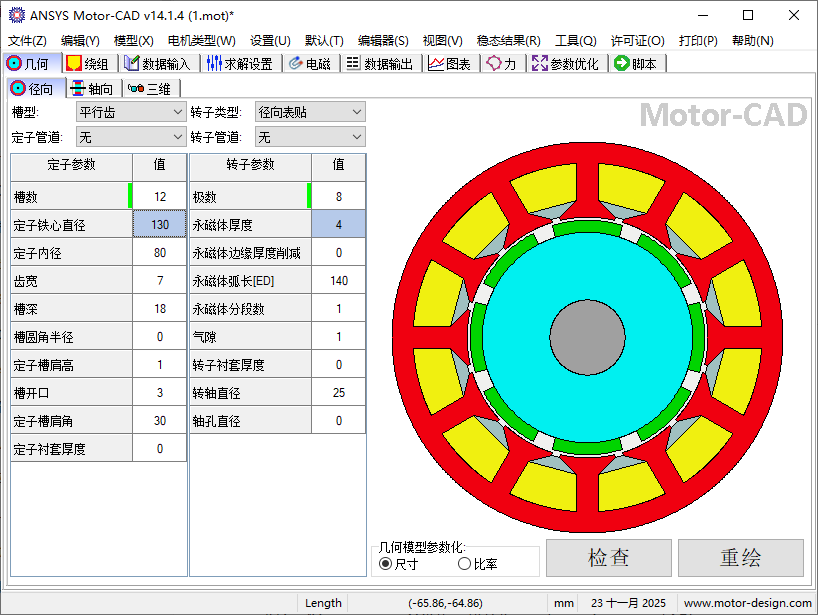Open the 数据输入 input data tab
The width and height of the screenshot is (818, 615).
[x=159, y=64]
